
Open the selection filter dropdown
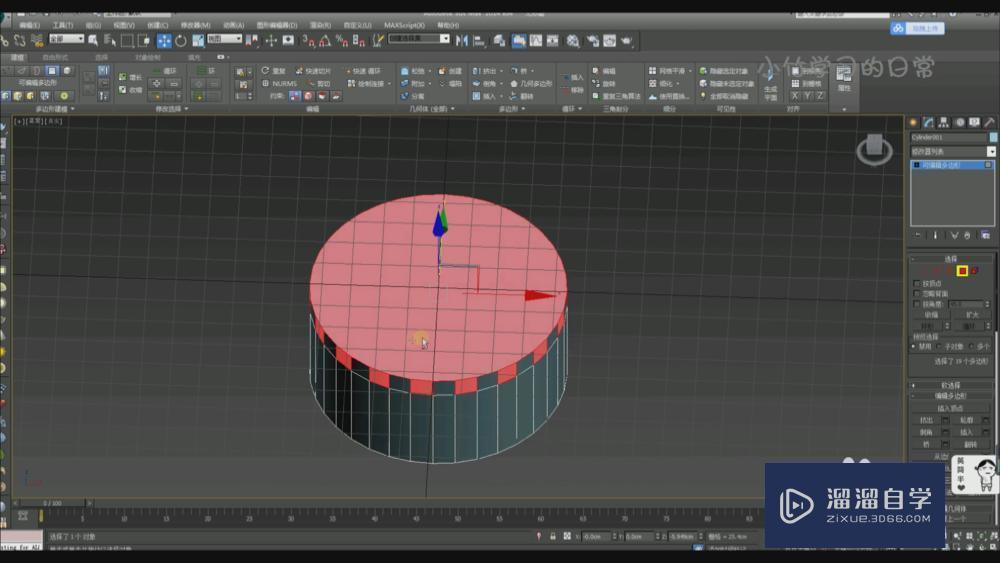click(66, 39)
